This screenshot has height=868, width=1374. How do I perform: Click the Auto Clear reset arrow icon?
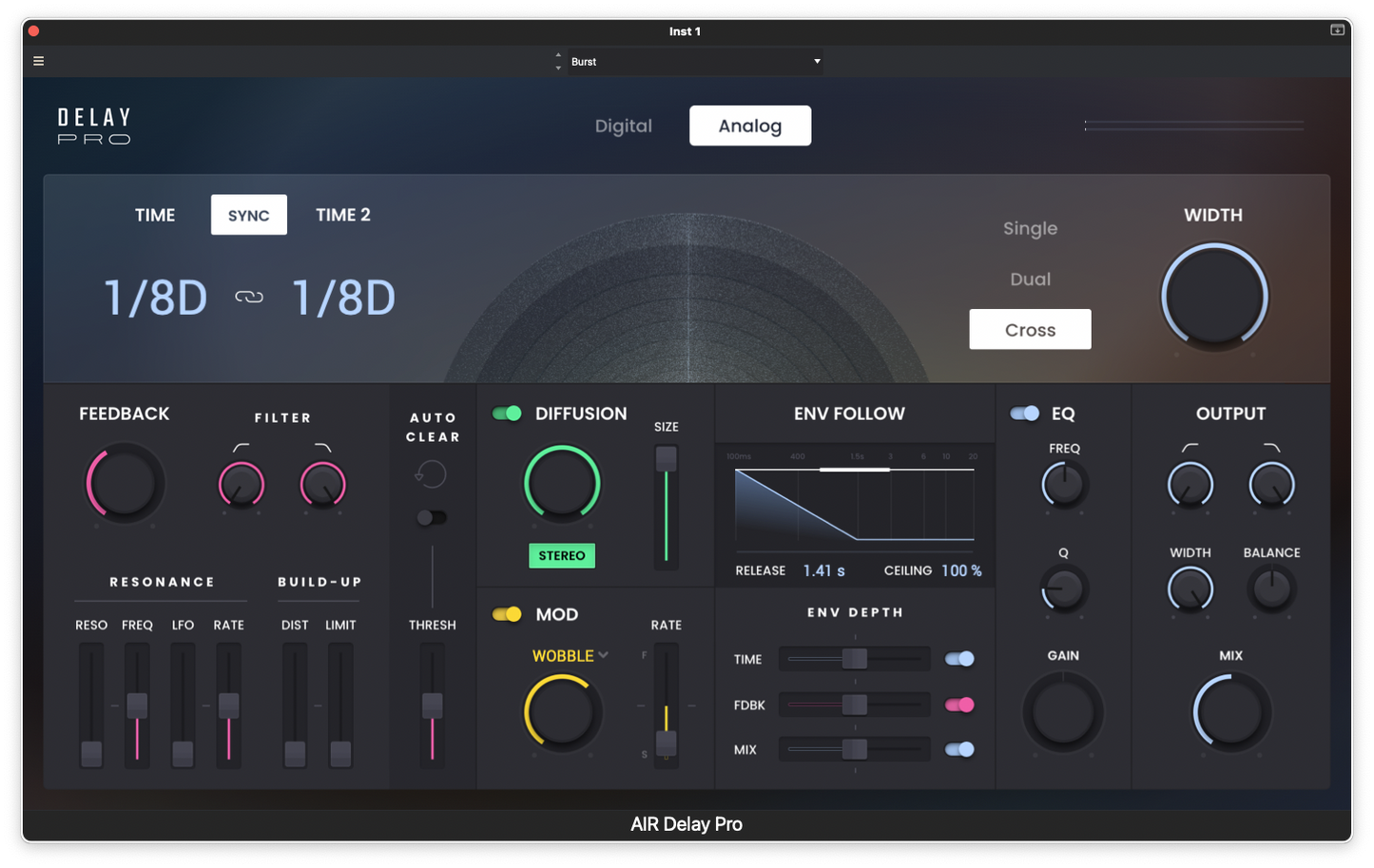431,473
